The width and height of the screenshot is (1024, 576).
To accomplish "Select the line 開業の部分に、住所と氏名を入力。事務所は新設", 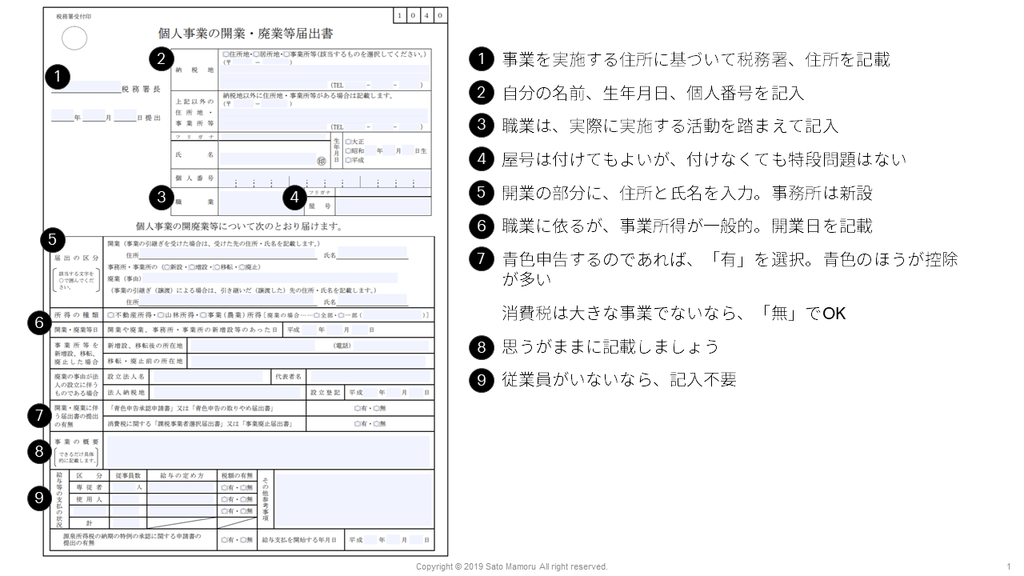I will pyautogui.click(x=687, y=193).
